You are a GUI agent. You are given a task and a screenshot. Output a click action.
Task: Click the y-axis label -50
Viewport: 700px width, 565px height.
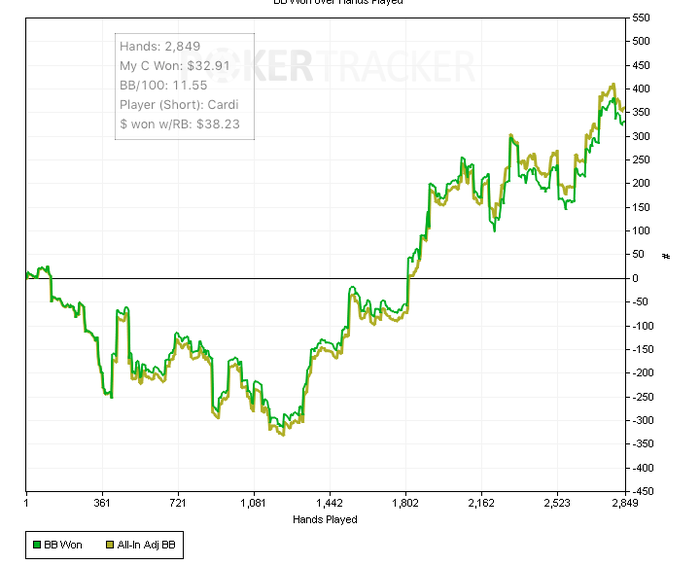[x=641, y=302]
